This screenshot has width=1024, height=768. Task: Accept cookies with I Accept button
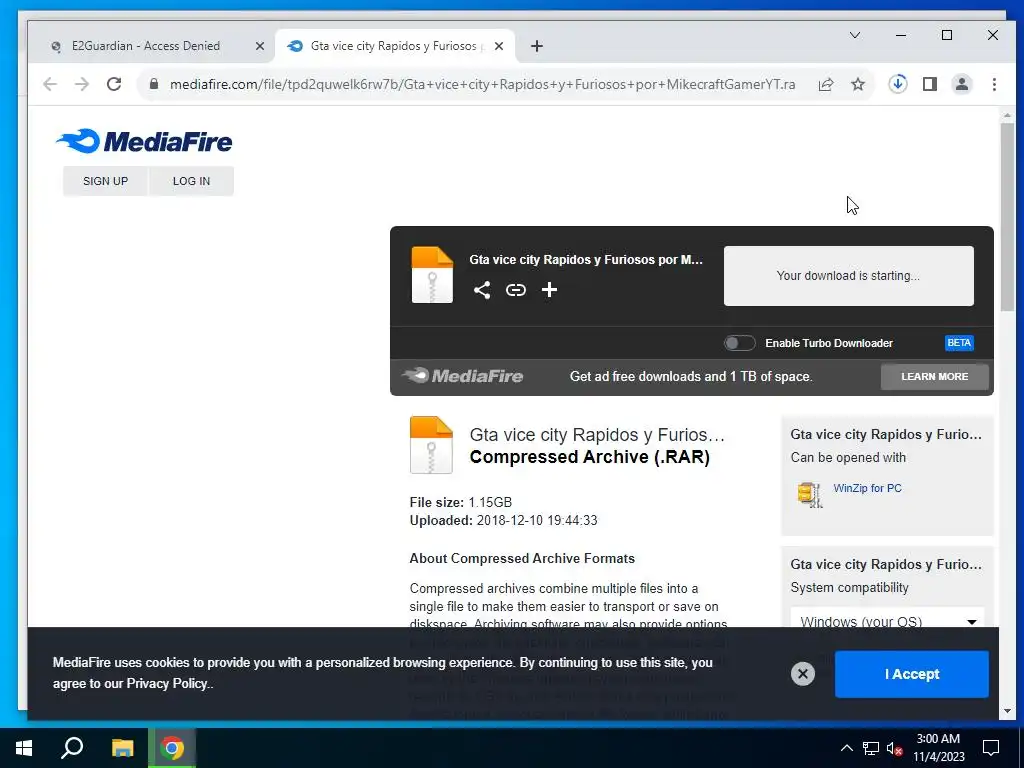912,674
